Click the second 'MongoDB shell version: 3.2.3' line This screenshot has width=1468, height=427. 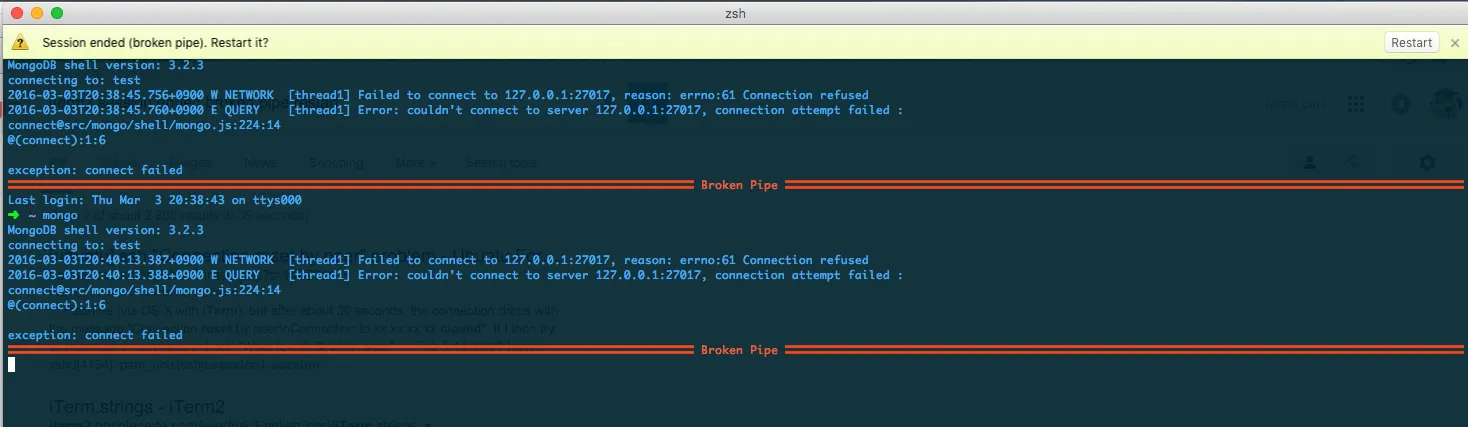point(105,230)
